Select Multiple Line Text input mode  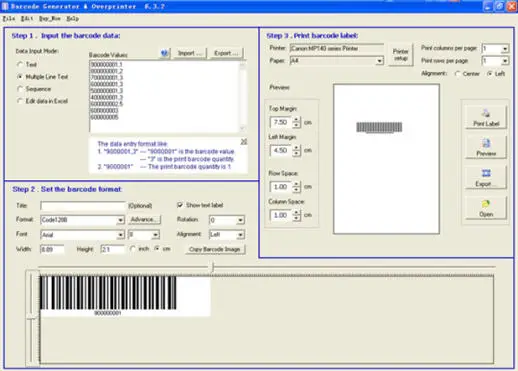coord(20,77)
